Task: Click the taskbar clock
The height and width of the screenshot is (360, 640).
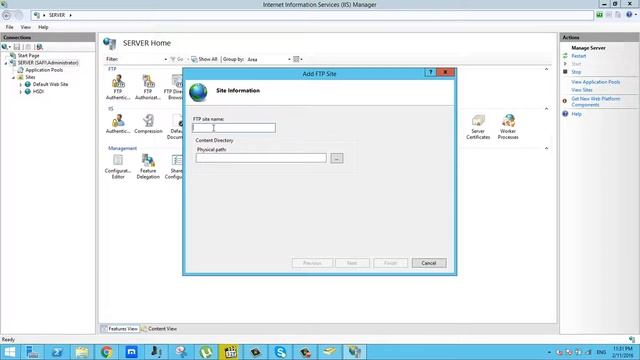Action: pos(622,352)
